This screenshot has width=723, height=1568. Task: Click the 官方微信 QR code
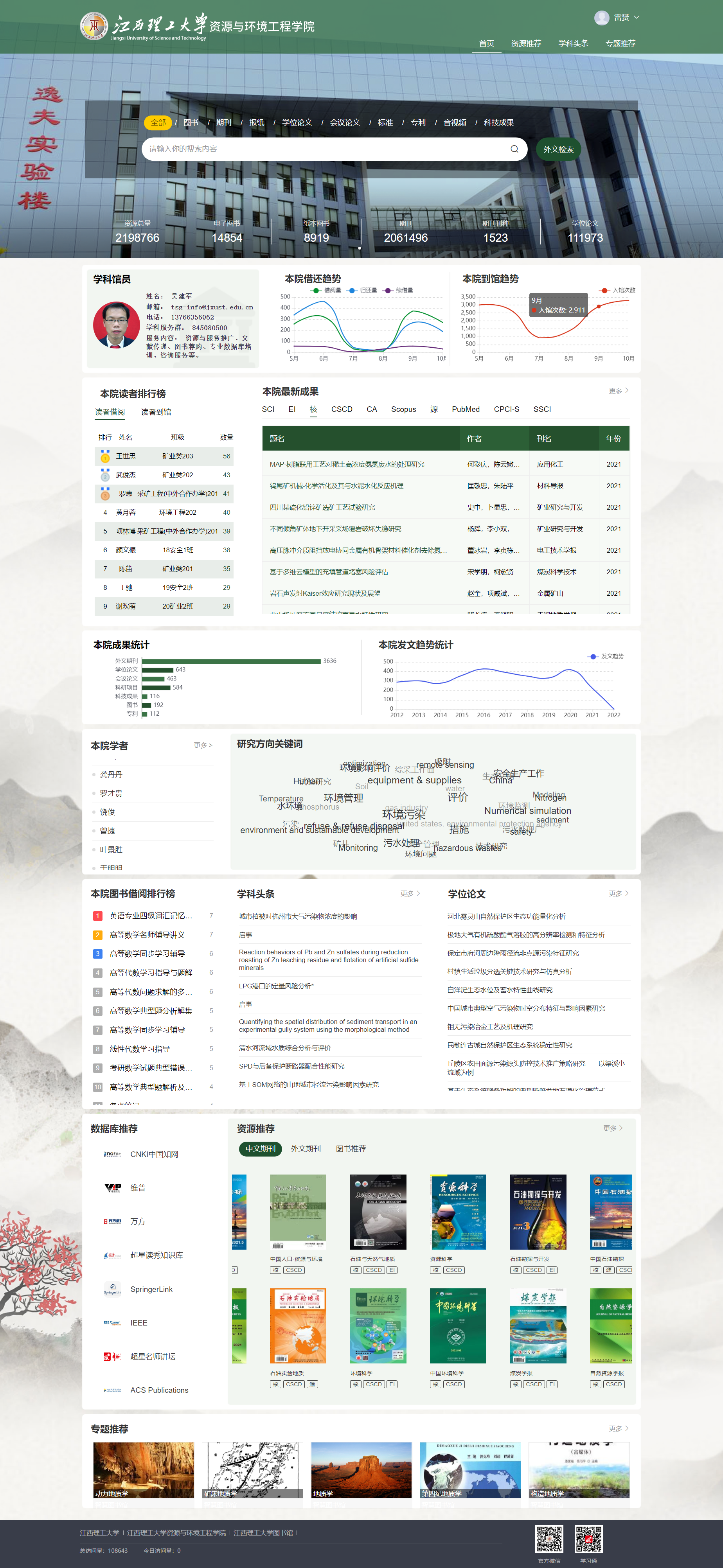tap(549, 1539)
